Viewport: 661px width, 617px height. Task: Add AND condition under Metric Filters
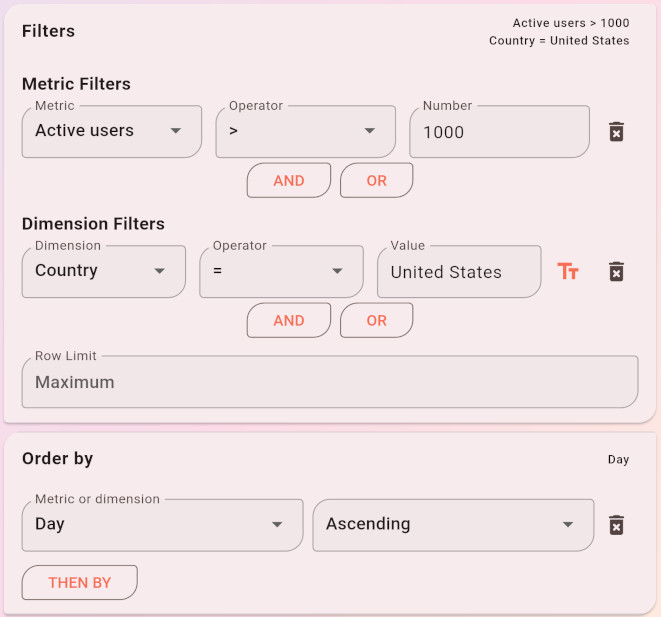click(289, 181)
